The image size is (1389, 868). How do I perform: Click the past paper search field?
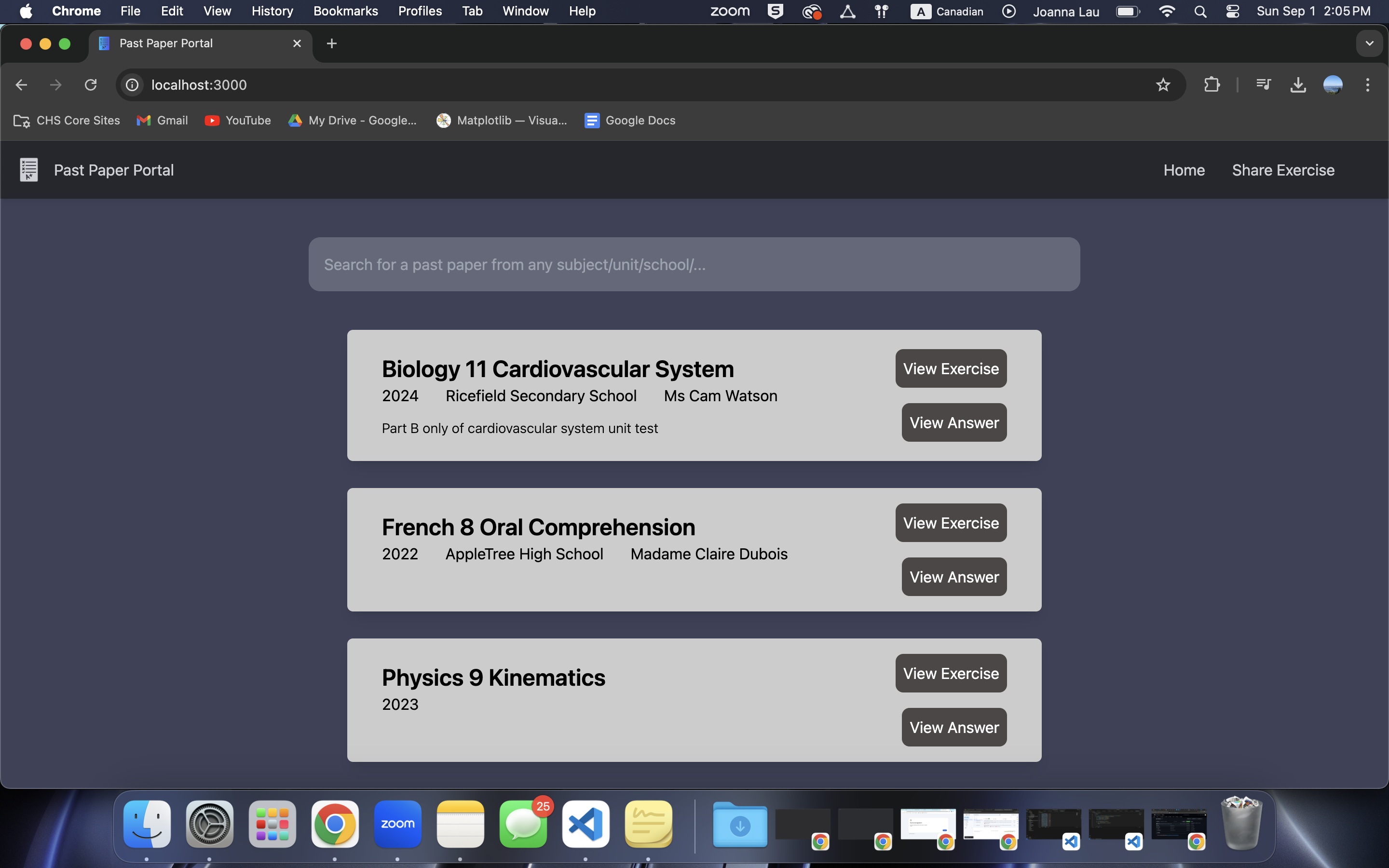[x=694, y=264]
